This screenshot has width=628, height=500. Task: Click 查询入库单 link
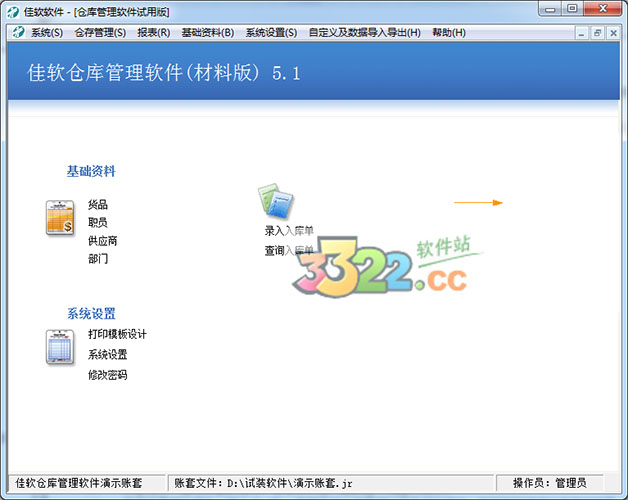289,251
